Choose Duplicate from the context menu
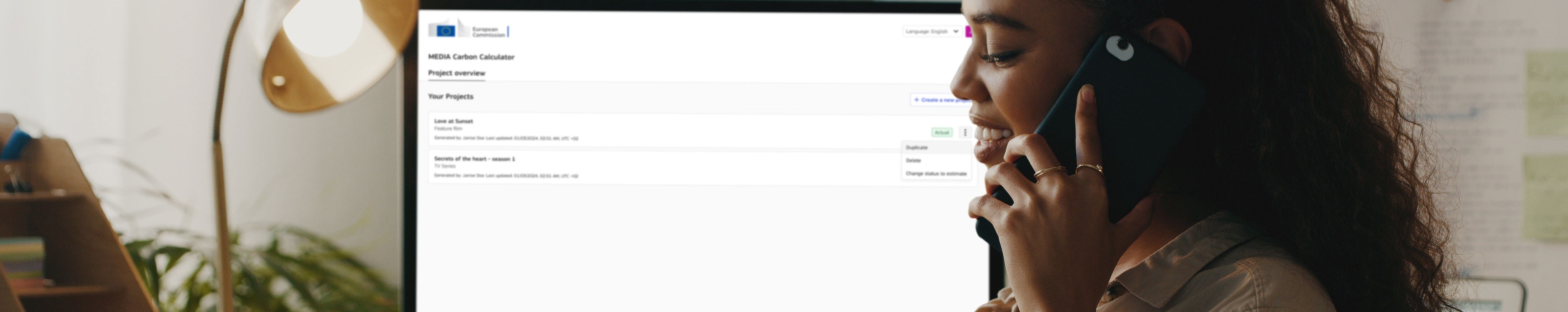Viewport: 1568px width, 312px height. click(936, 148)
